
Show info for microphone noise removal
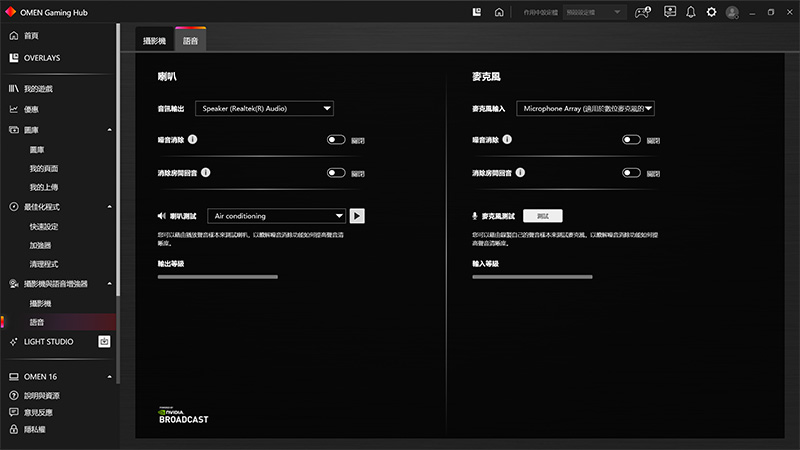point(507,139)
